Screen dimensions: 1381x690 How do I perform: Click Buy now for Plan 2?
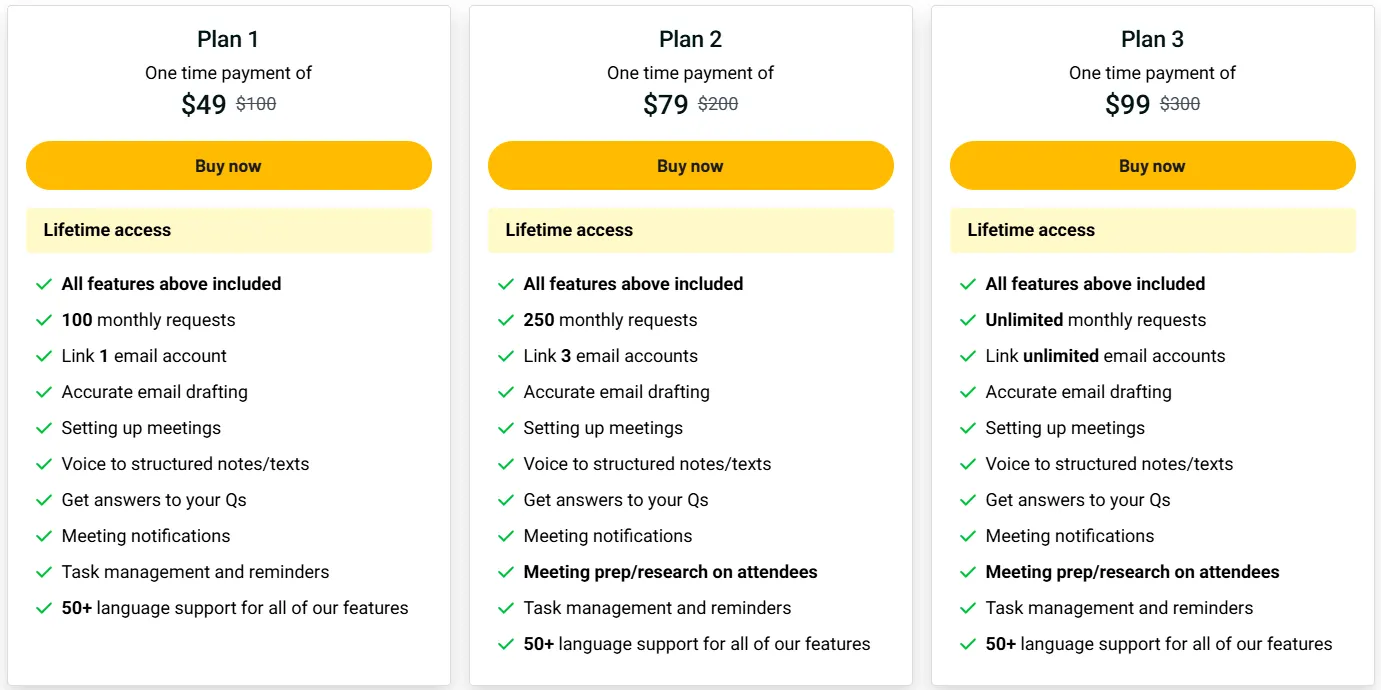click(x=690, y=166)
